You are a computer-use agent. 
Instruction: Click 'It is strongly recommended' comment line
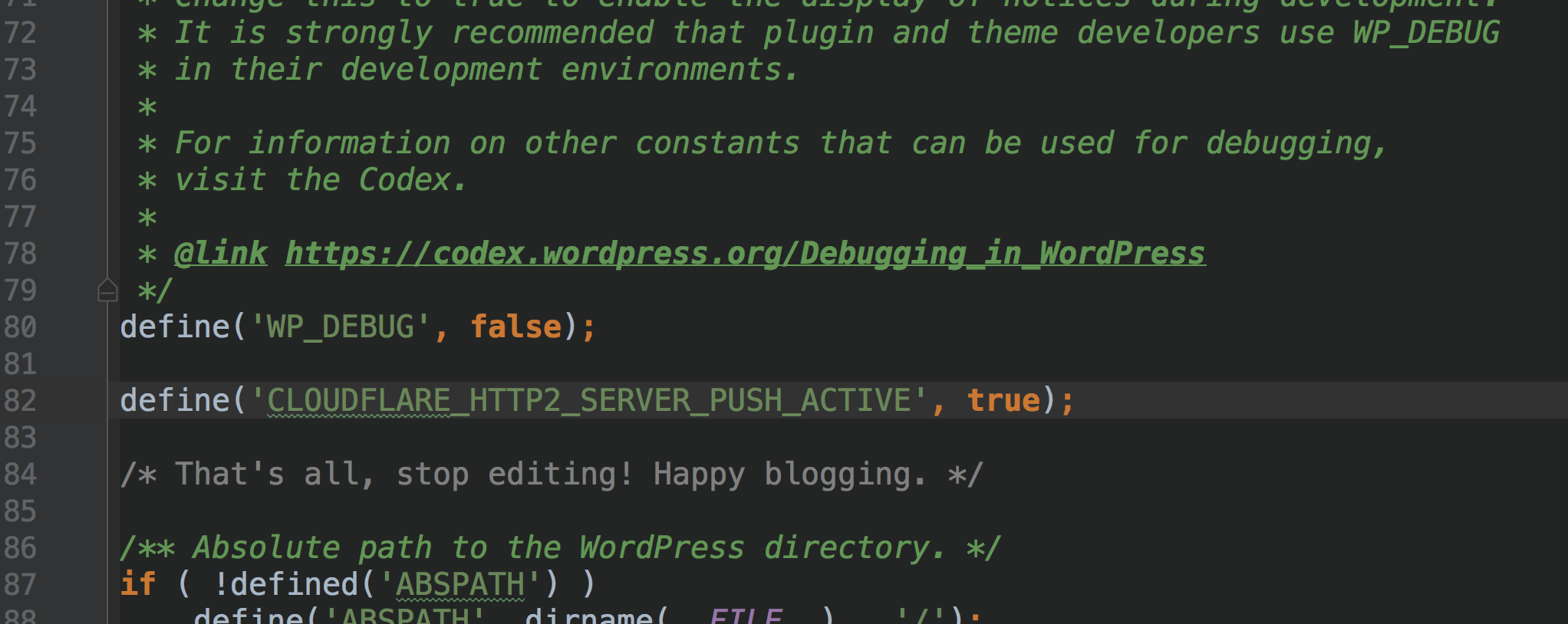(837, 33)
